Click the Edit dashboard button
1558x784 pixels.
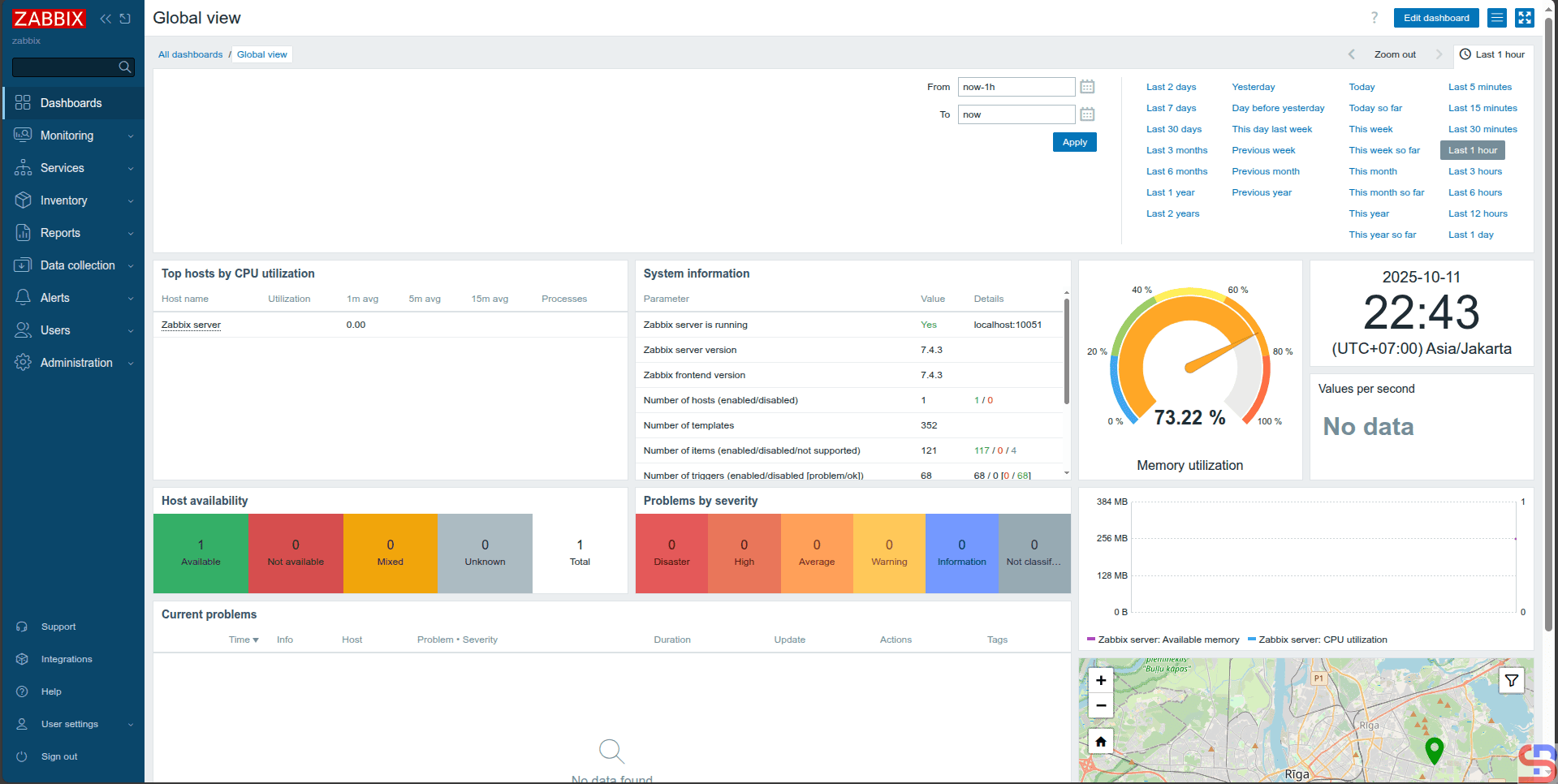point(1435,18)
